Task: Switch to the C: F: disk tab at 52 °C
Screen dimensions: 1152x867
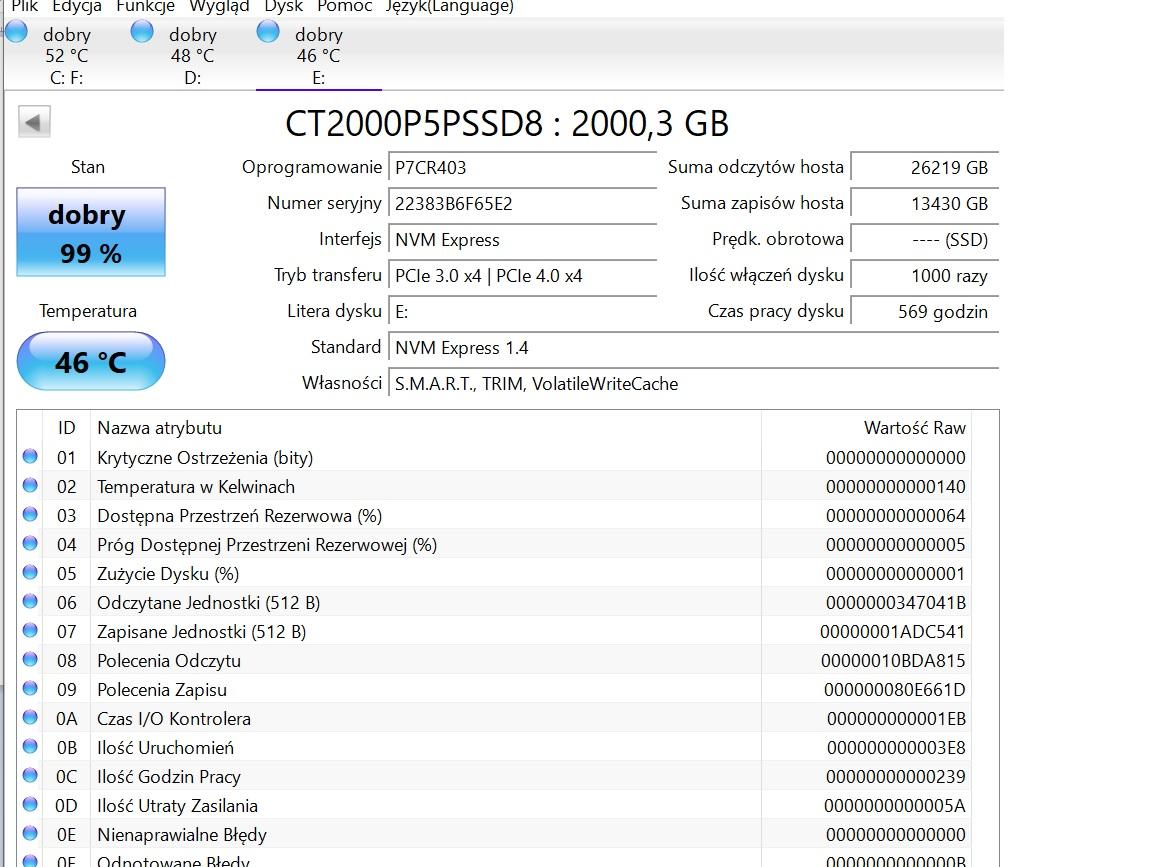Action: pyautogui.click(x=66, y=55)
